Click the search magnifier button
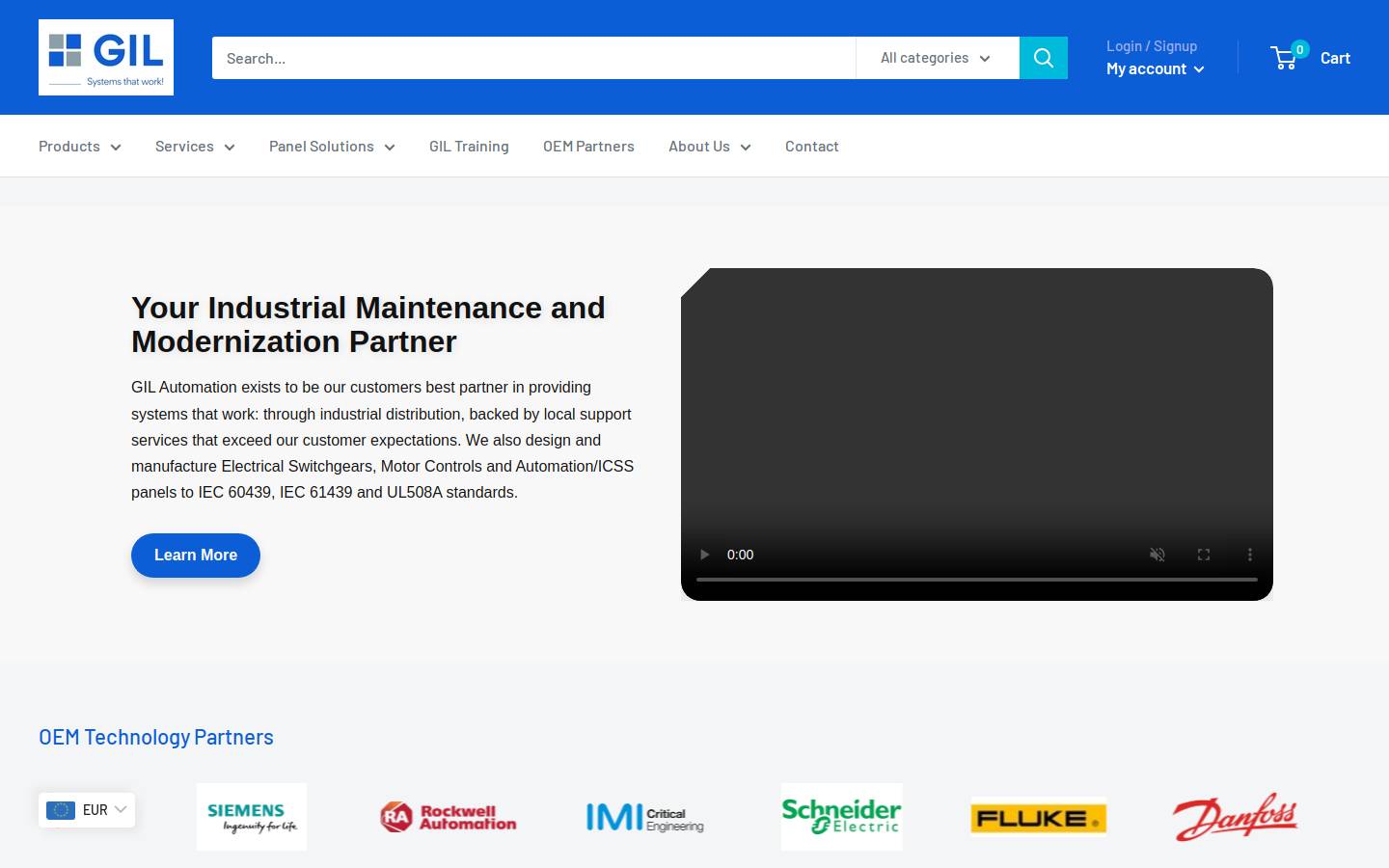The height and width of the screenshot is (868, 1389). [x=1044, y=58]
